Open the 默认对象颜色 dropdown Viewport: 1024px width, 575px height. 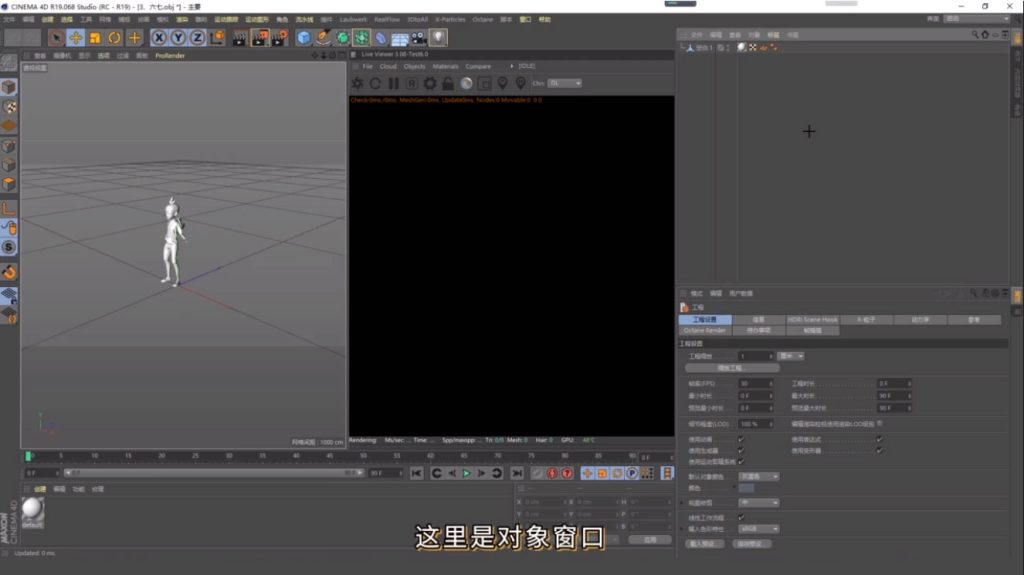(759, 476)
